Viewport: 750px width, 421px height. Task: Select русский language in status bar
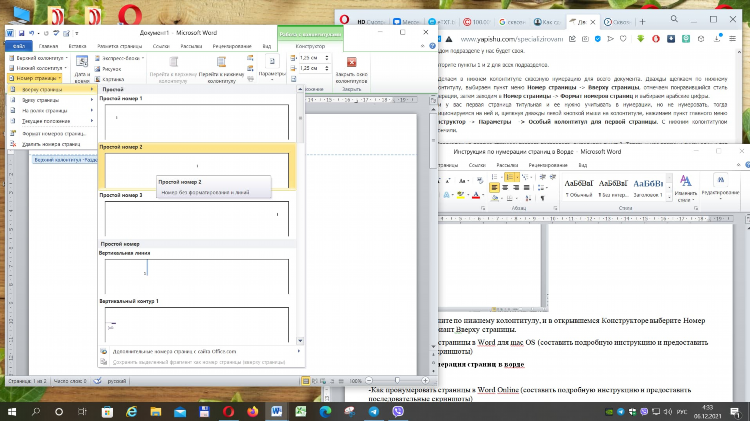[117, 381]
